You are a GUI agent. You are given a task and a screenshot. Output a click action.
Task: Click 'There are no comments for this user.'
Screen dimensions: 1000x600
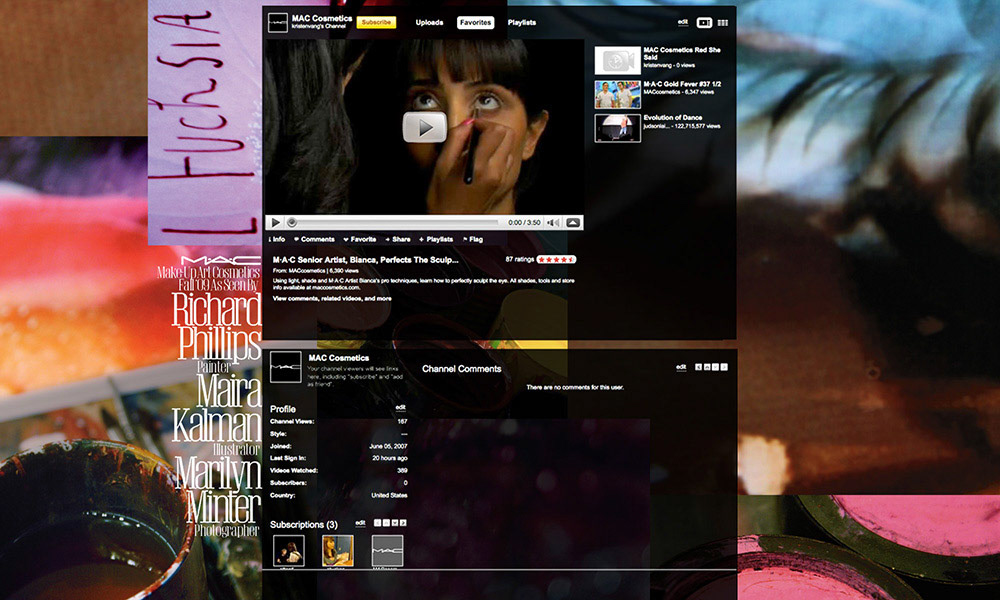coord(575,387)
